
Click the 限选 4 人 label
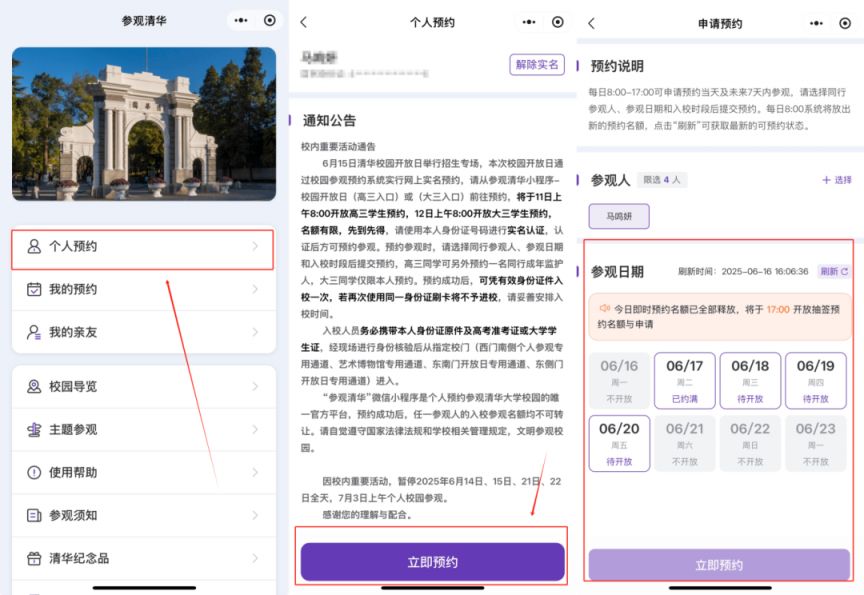tap(662, 180)
